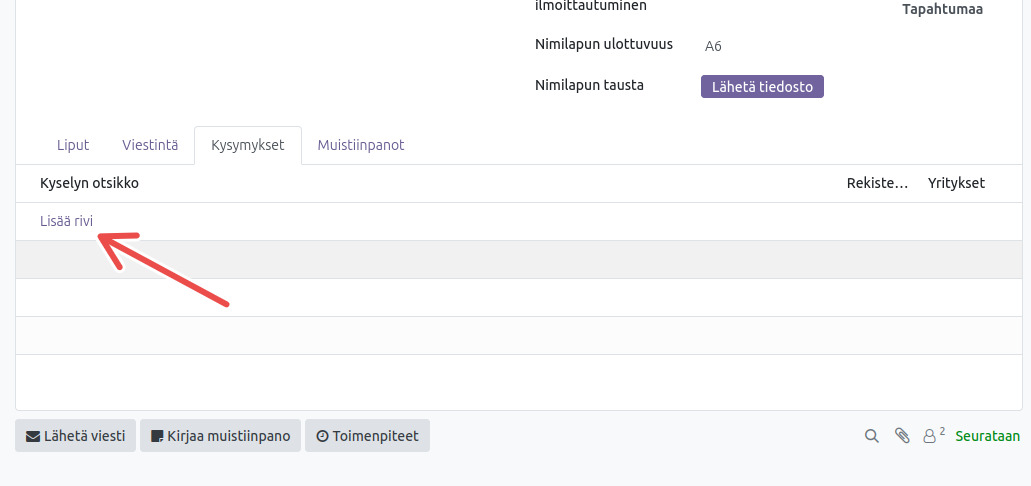Click the search magnifier icon in chatter

[x=871, y=436]
